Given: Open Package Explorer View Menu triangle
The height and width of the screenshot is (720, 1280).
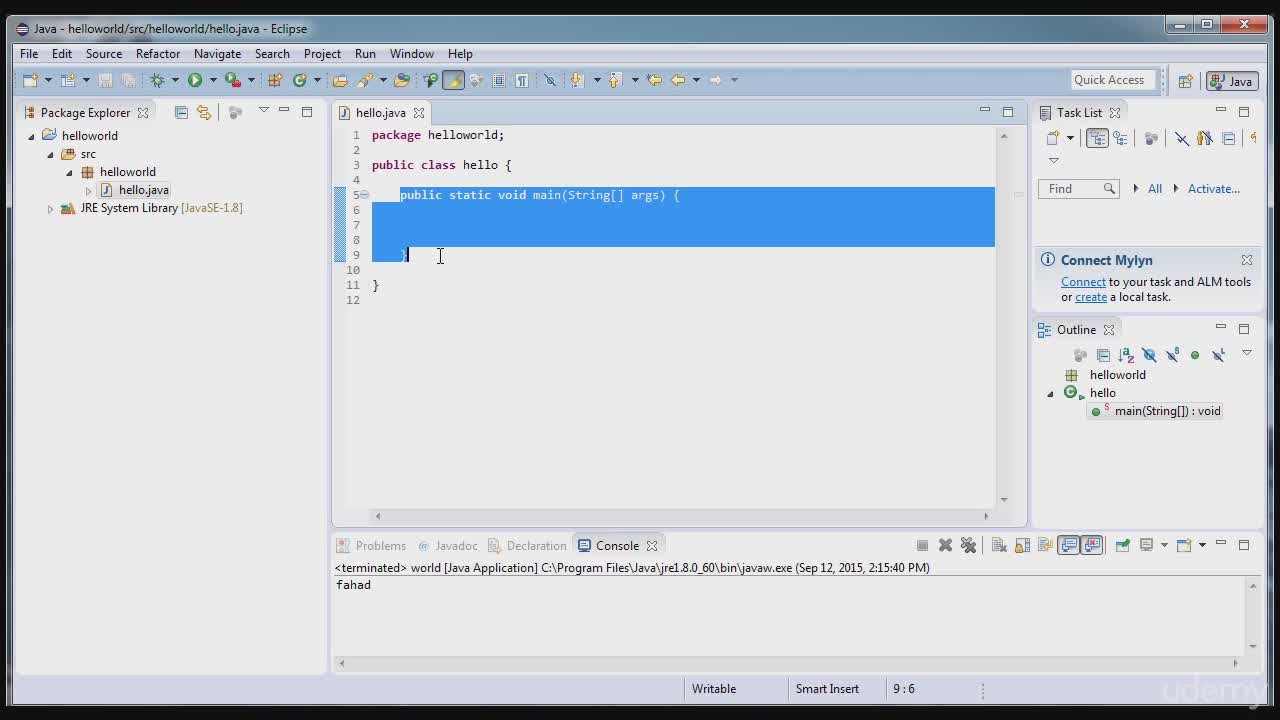Looking at the screenshot, I should tap(263, 110).
